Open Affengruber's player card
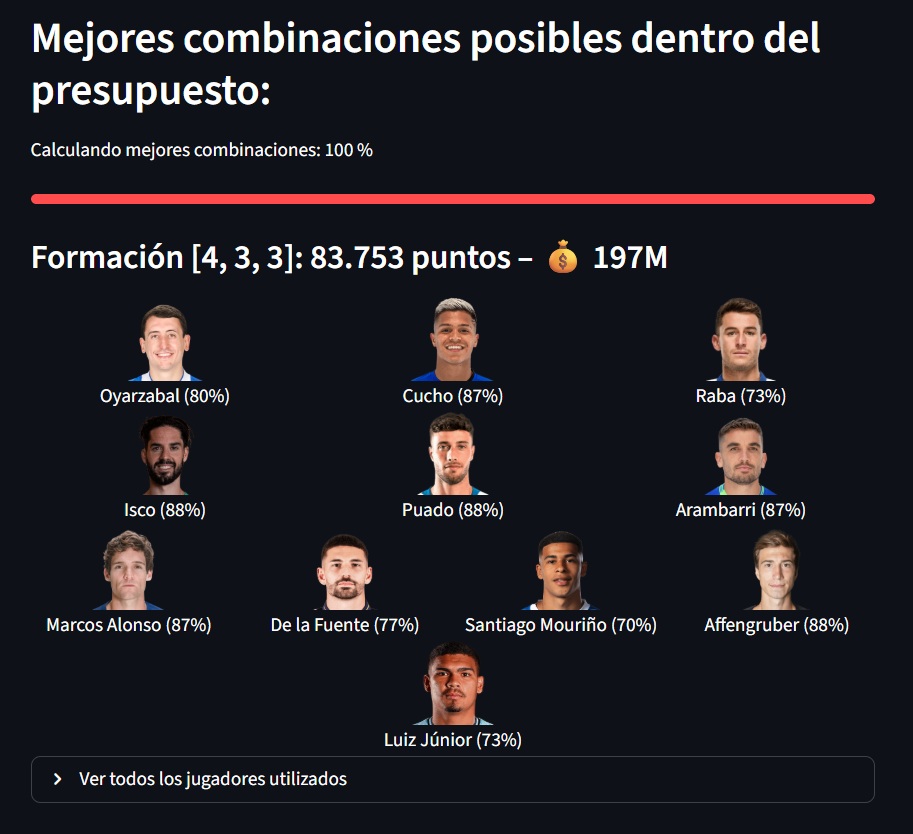The height and width of the screenshot is (834, 913). coord(776,570)
